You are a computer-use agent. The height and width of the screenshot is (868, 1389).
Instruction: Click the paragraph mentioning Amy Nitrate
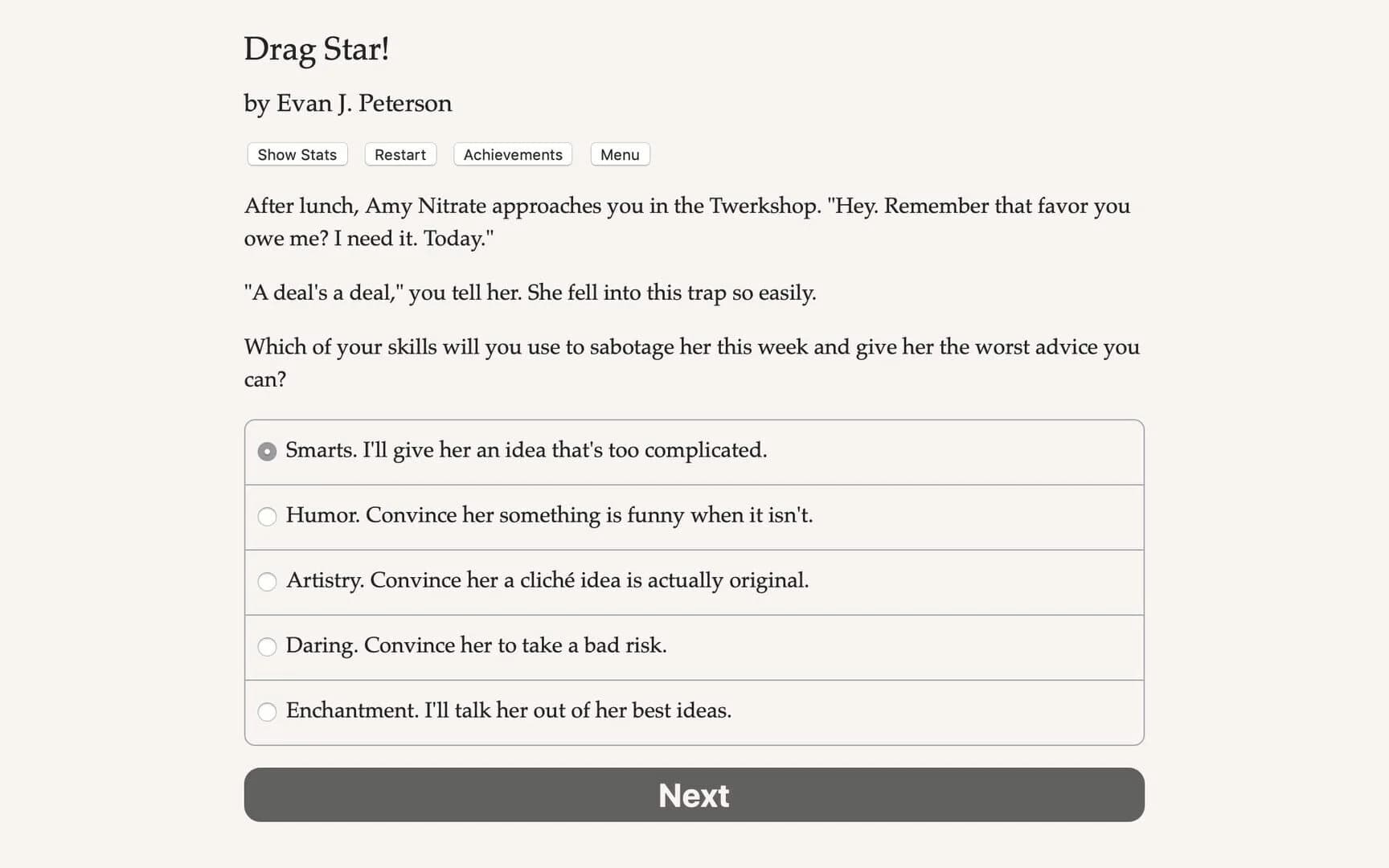coord(686,222)
